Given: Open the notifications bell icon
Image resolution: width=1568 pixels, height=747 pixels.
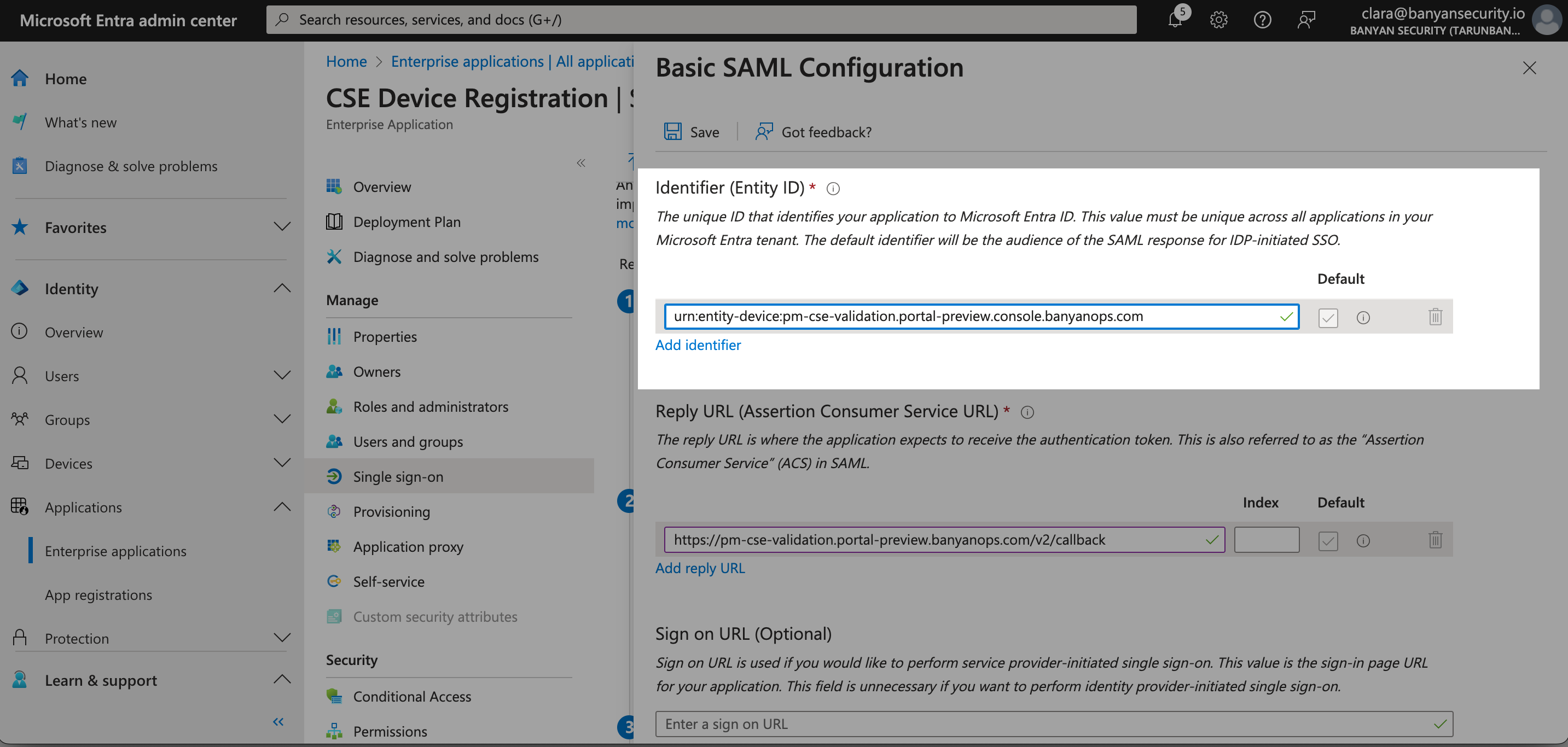Looking at the screenshot, I should (x=1175, y=20).
